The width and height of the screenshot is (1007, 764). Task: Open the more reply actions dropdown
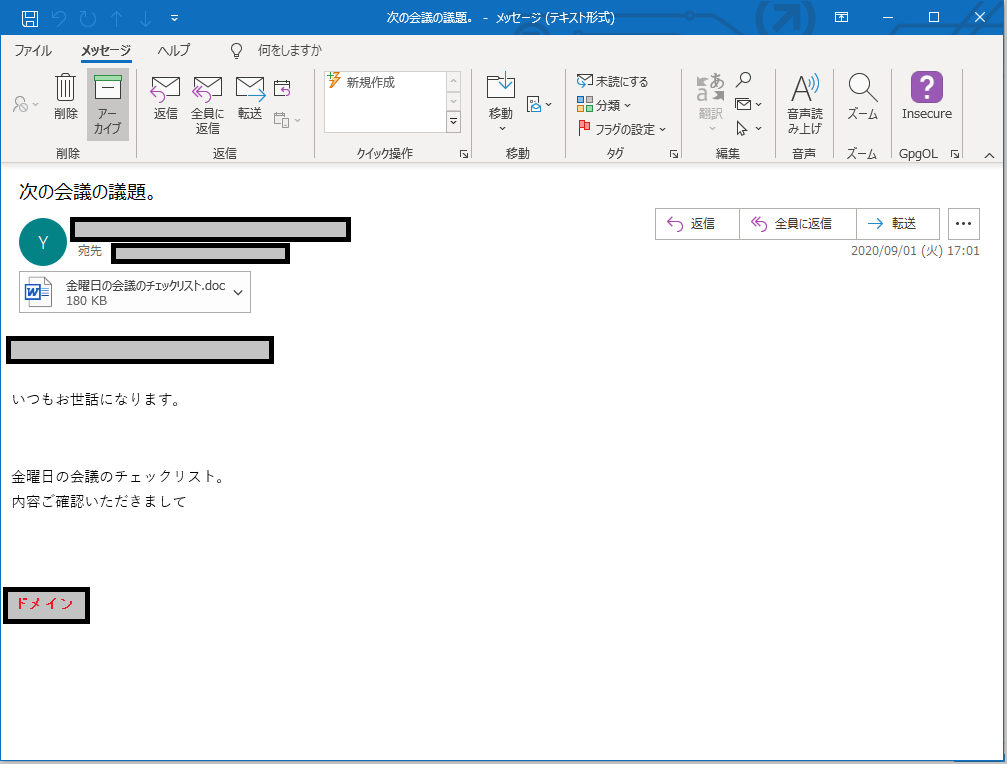pyautogui.click(x=286, y=120)
